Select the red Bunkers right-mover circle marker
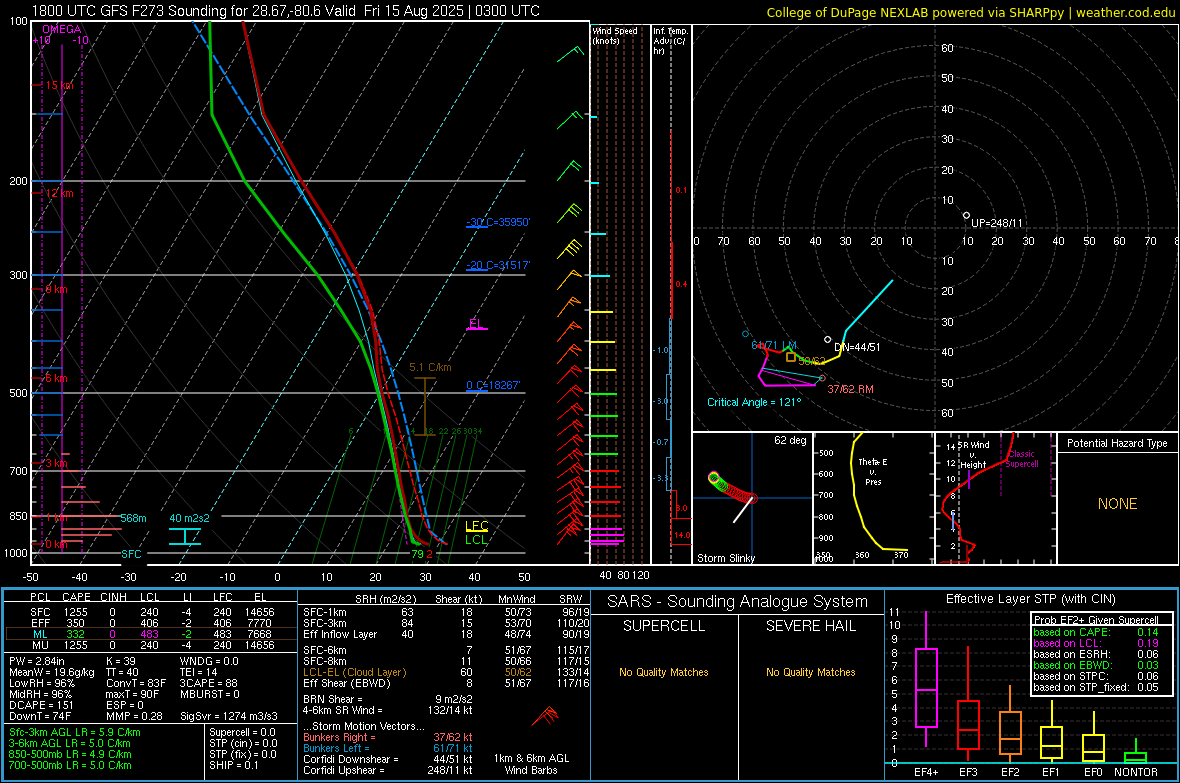Viewport: 1180px width, 783px height. [x=823, y=378]
